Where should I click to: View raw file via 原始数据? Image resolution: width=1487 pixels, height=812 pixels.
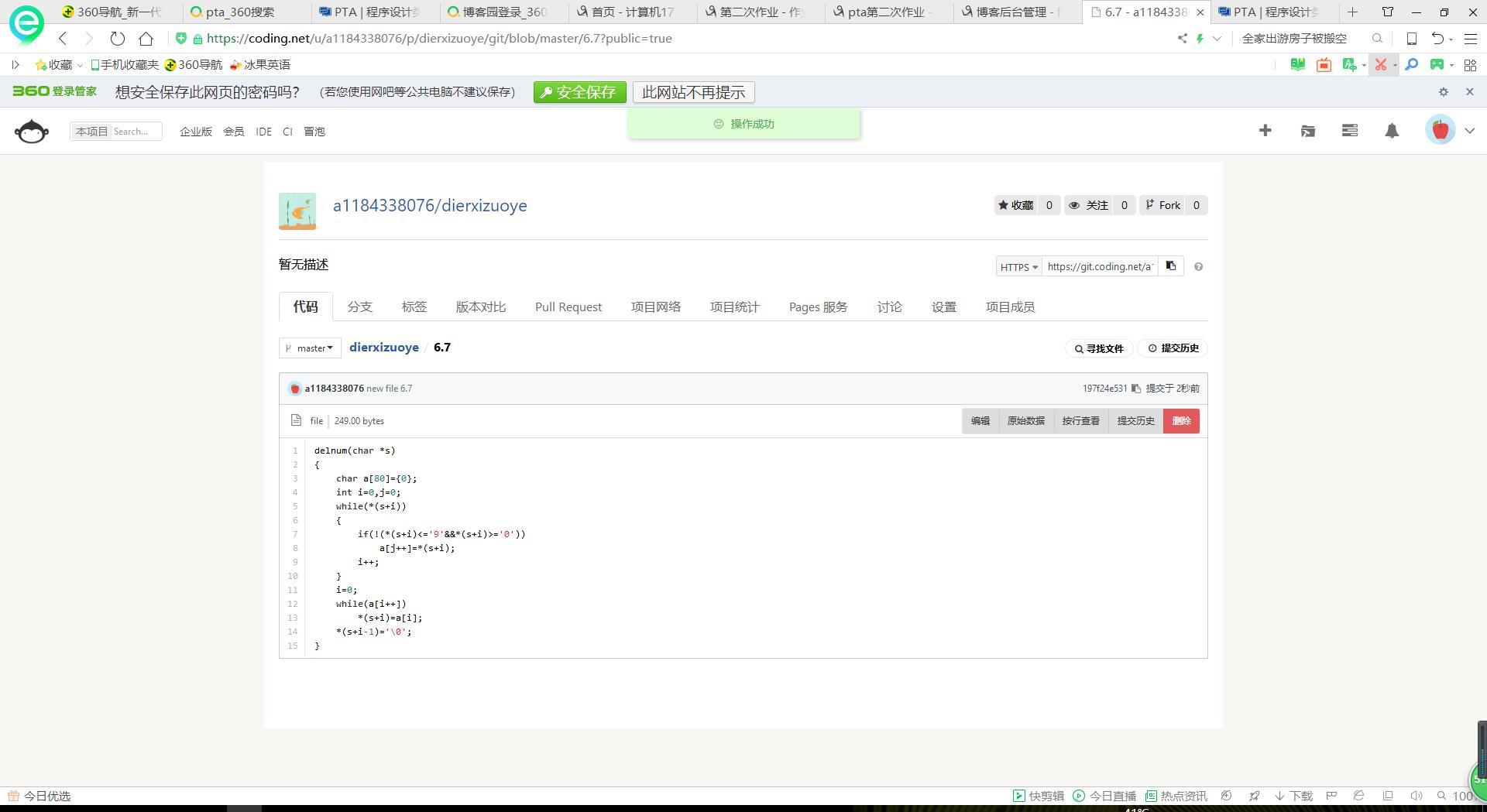point(1026,421)
